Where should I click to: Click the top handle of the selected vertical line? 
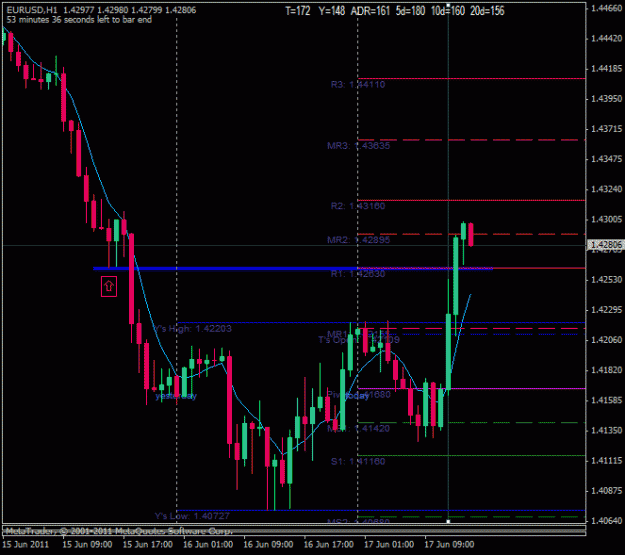pyautogui.click(x=448, y=6)
